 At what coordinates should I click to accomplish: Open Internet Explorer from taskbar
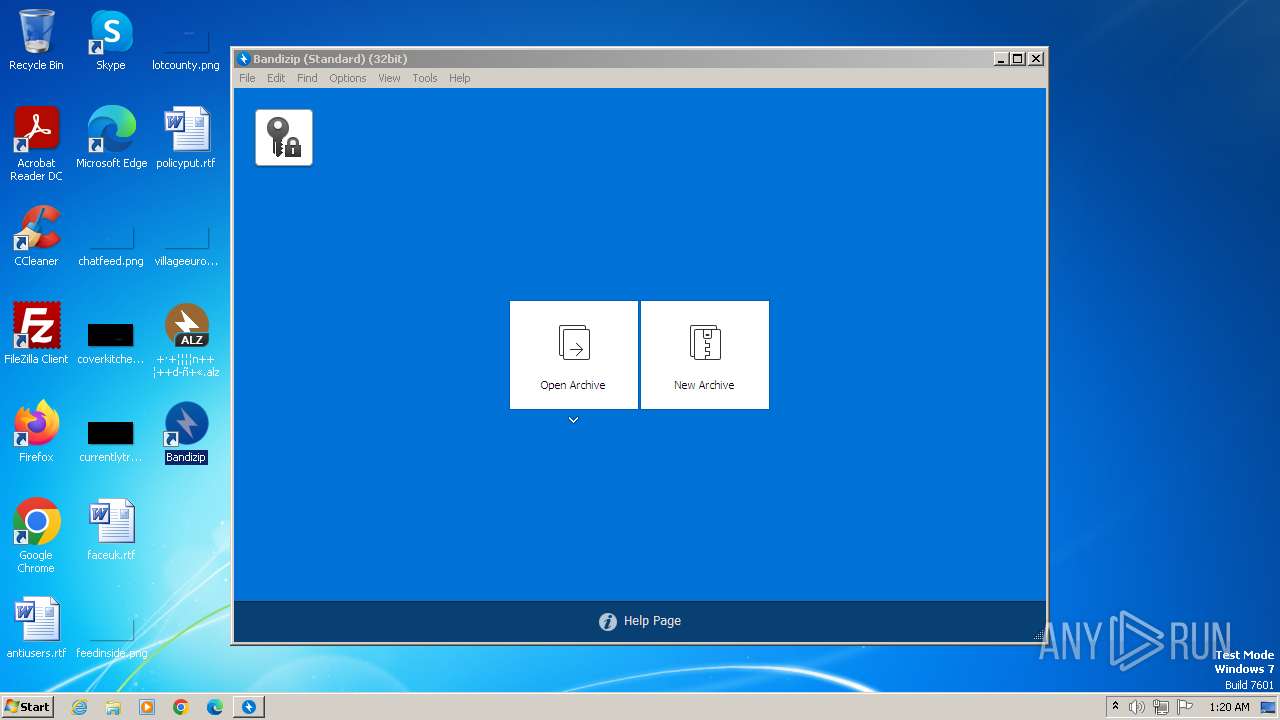coord(79,707)
